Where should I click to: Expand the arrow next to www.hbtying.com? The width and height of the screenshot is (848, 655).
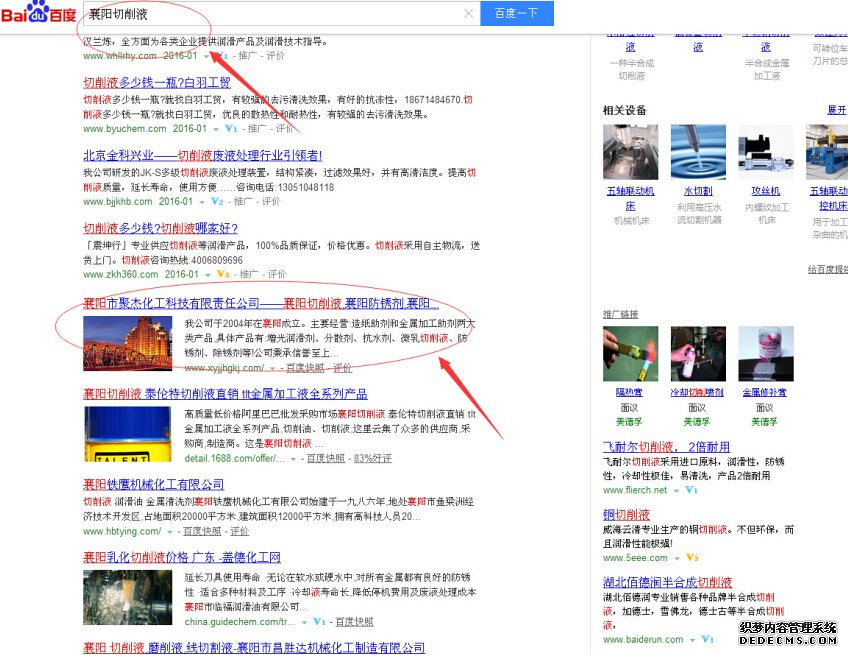pos(170,532)
